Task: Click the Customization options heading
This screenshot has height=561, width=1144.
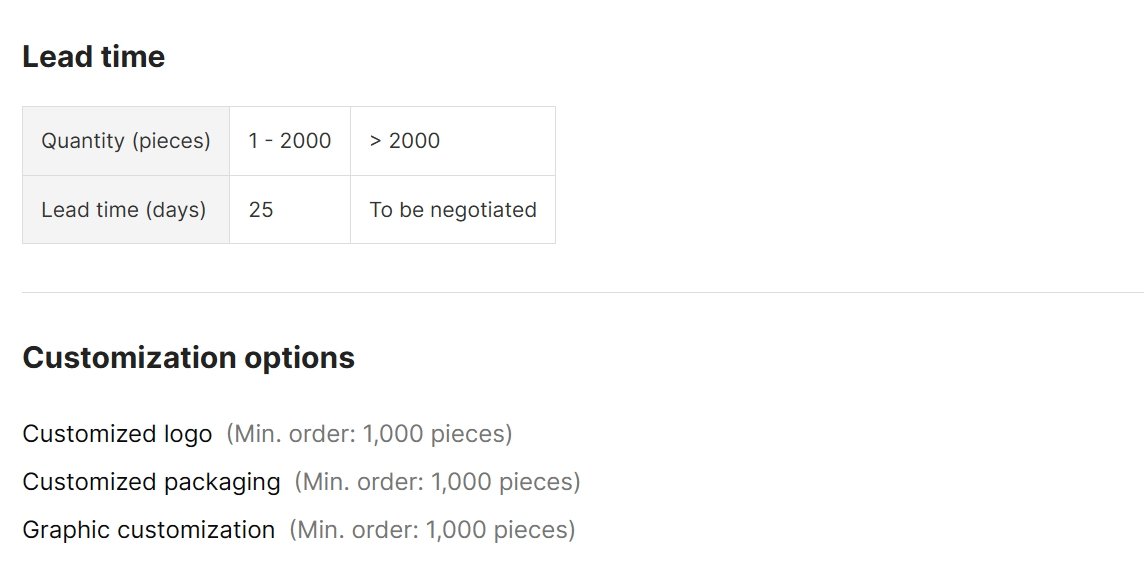Action: pyautogui.click(x=188, y=358)
